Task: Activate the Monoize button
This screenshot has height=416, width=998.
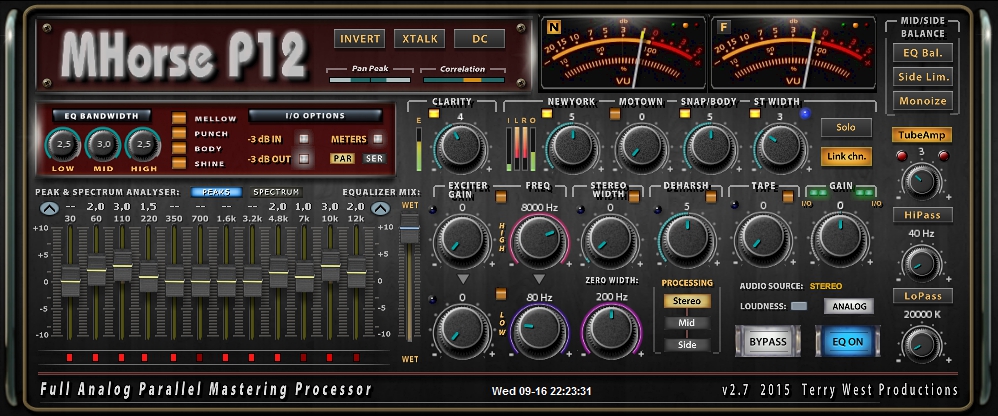Action: pyautogui.click(x=922, y=101)
